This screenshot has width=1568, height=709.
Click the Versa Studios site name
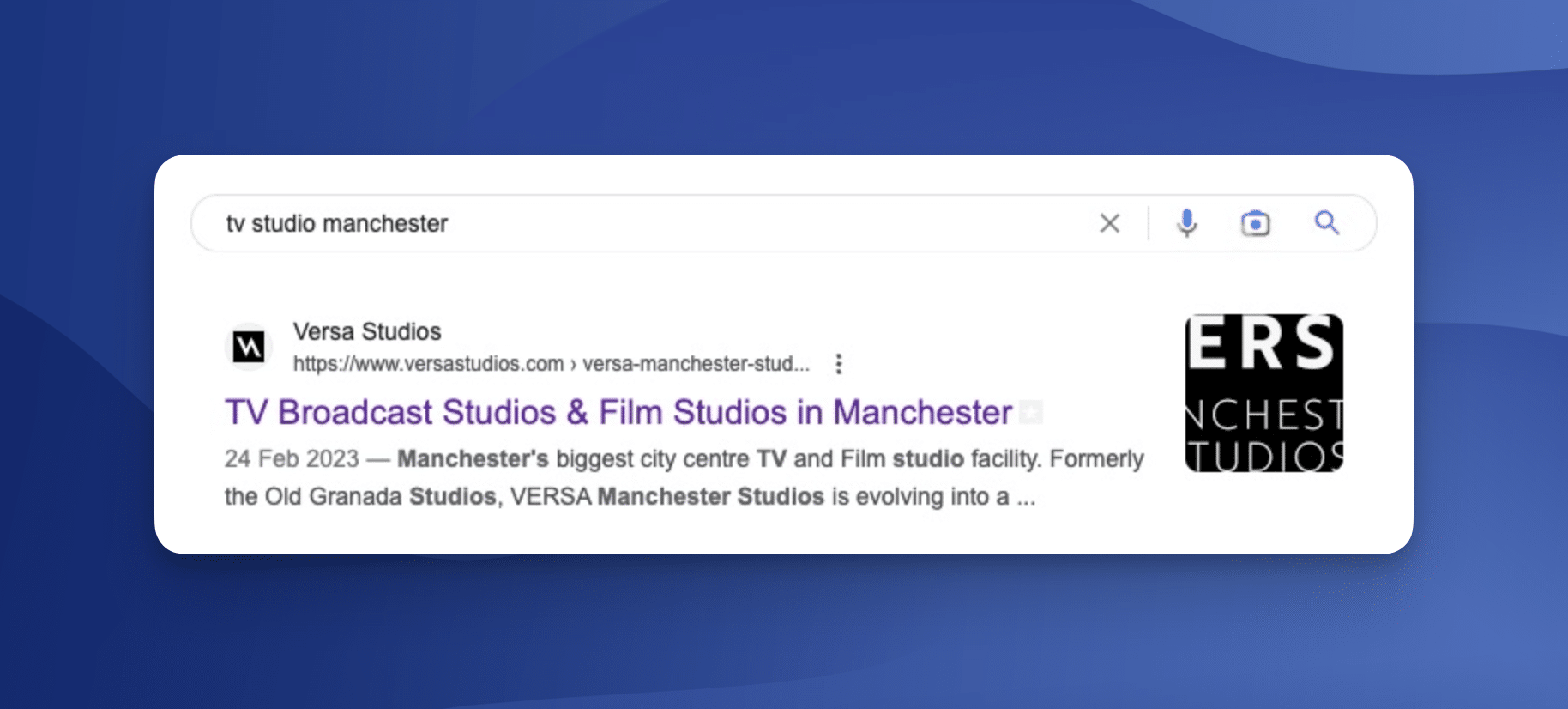click(367, 331)
